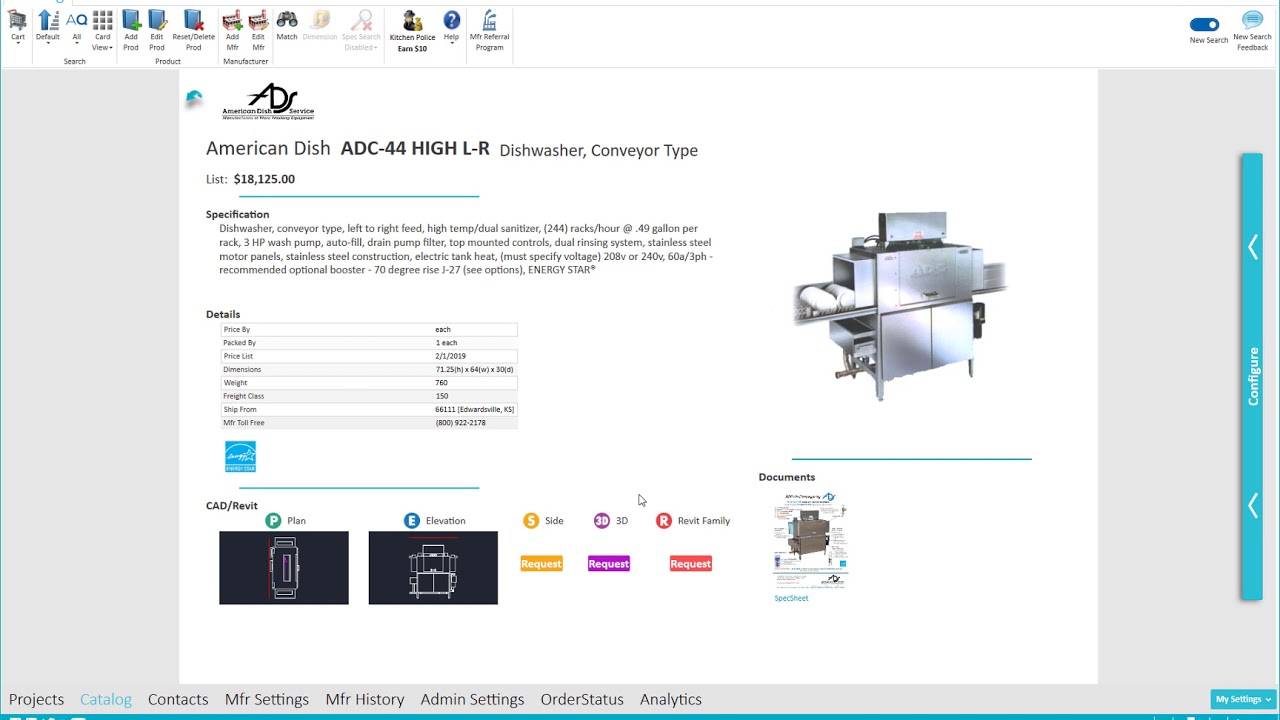The height and width of the screenshot is (720, 1280).
Task: Open Mfr History tab
Action: point(365,699)
